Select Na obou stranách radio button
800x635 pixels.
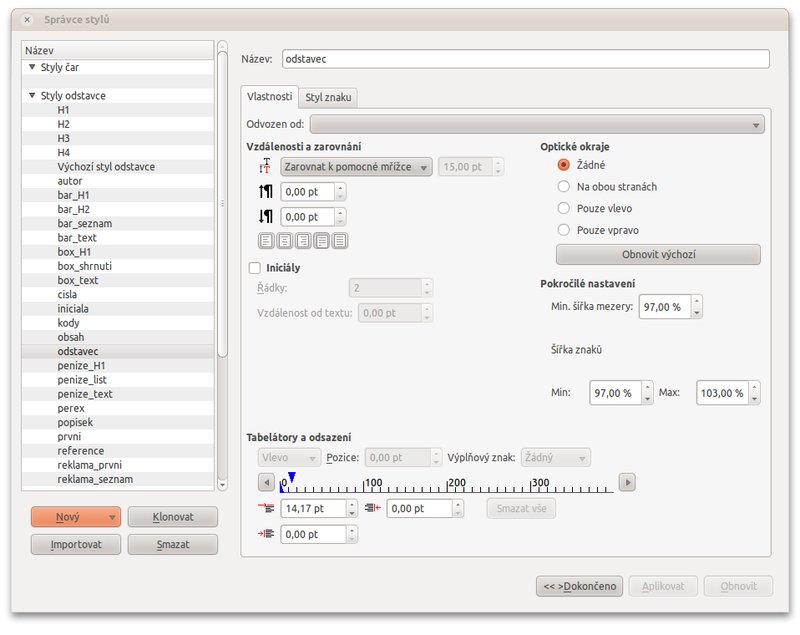pyautogui.click(x=563, y=187)
